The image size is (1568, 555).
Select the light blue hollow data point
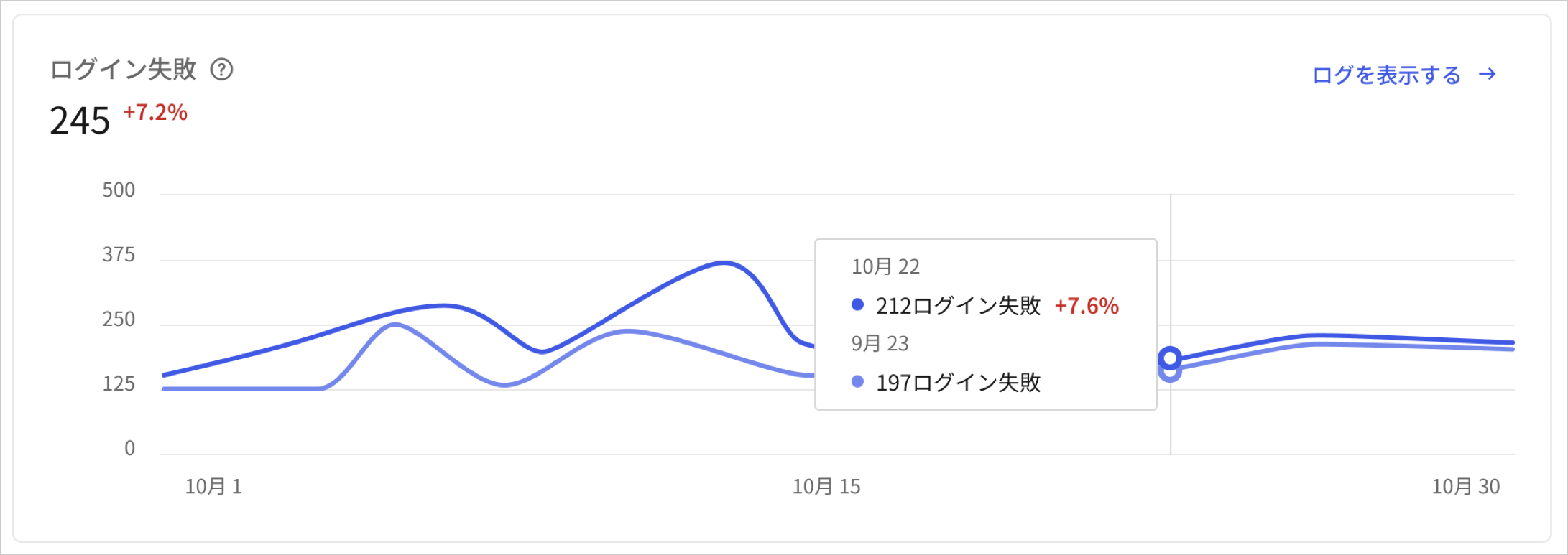click(1170, 373)
